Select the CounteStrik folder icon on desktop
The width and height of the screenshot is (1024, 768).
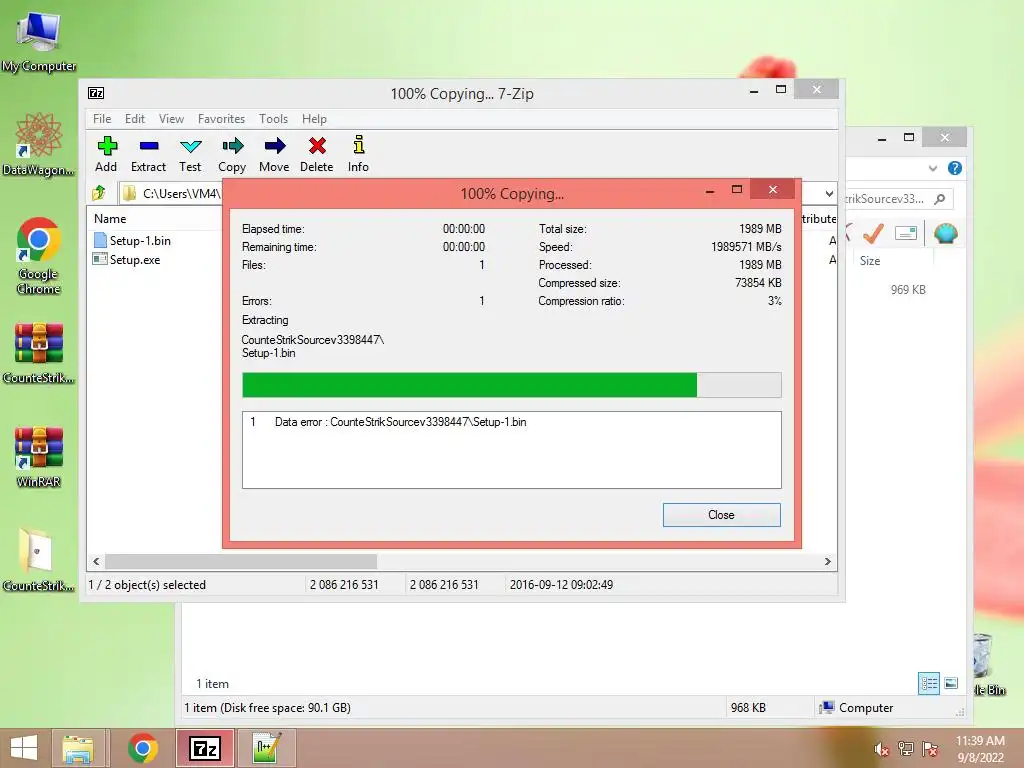[36, 552]
